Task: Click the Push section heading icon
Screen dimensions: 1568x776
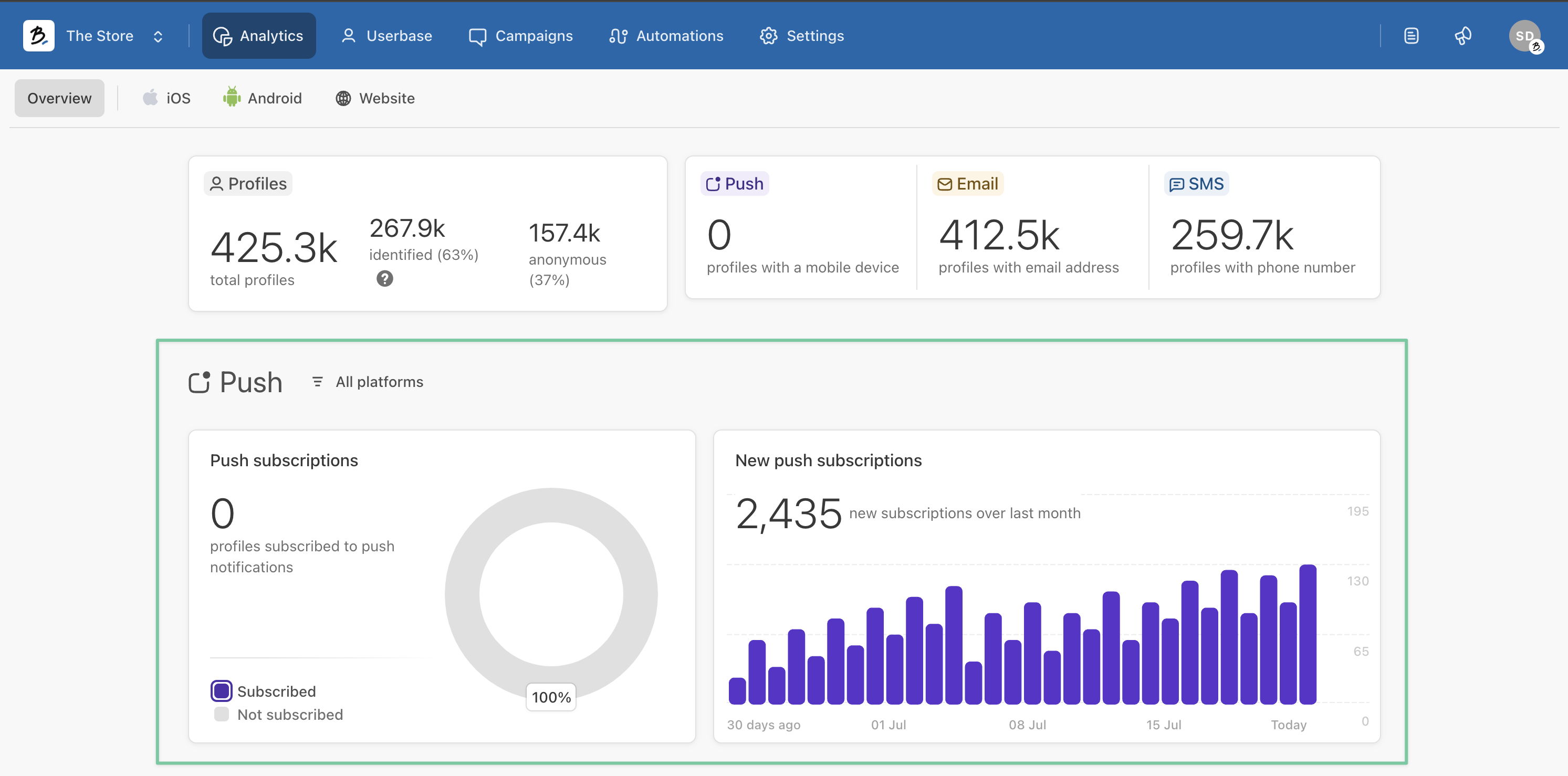Action: tap(199, 382)
